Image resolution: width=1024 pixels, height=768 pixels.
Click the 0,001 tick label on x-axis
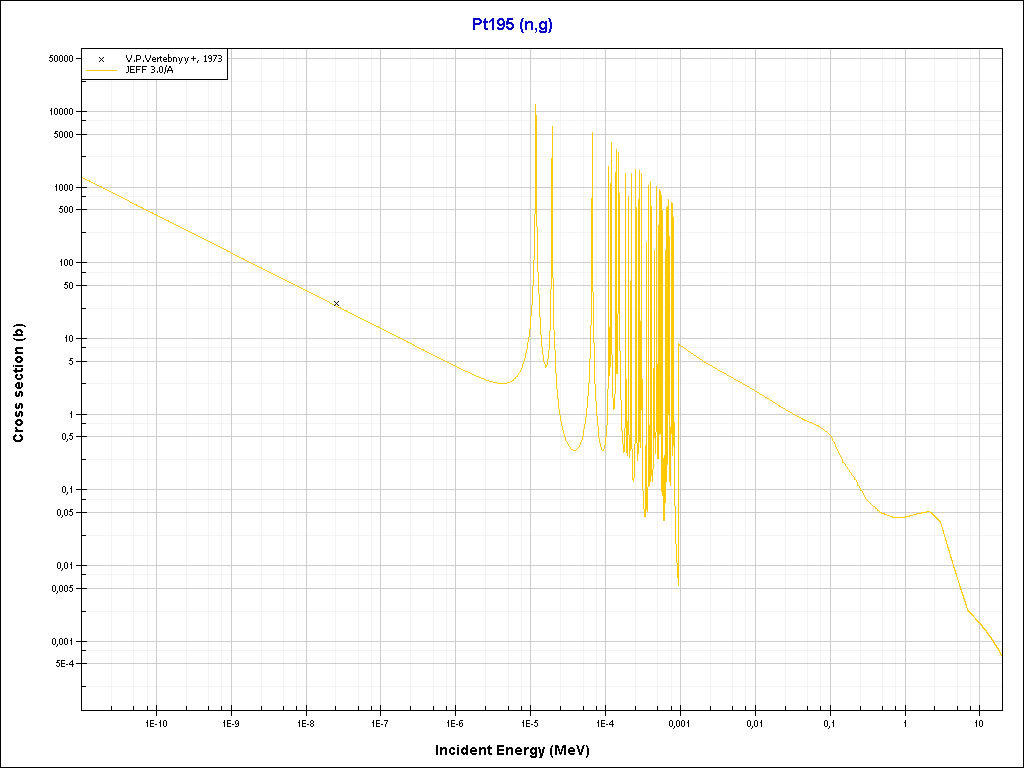[679, 723]
